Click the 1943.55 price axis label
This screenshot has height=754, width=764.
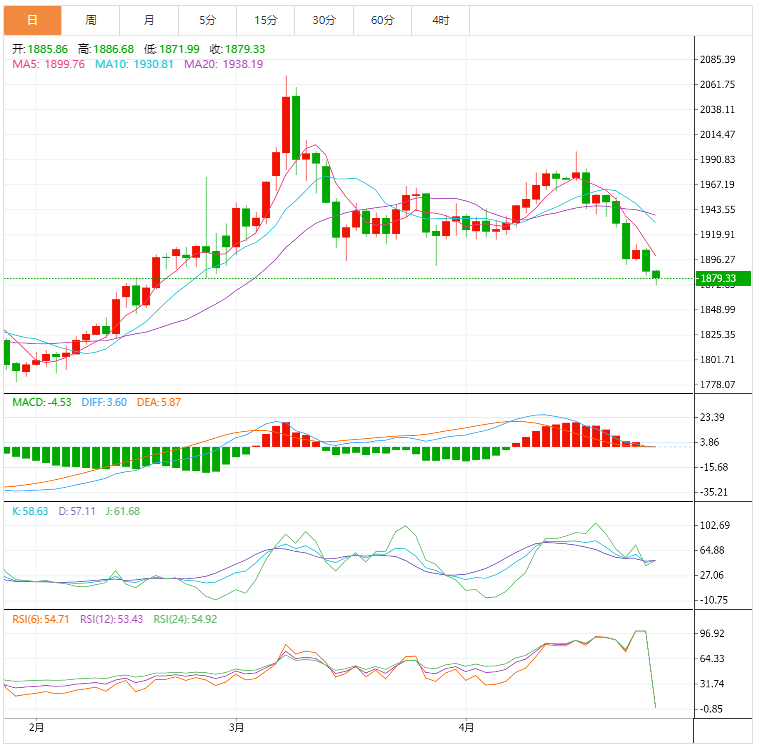717,210
